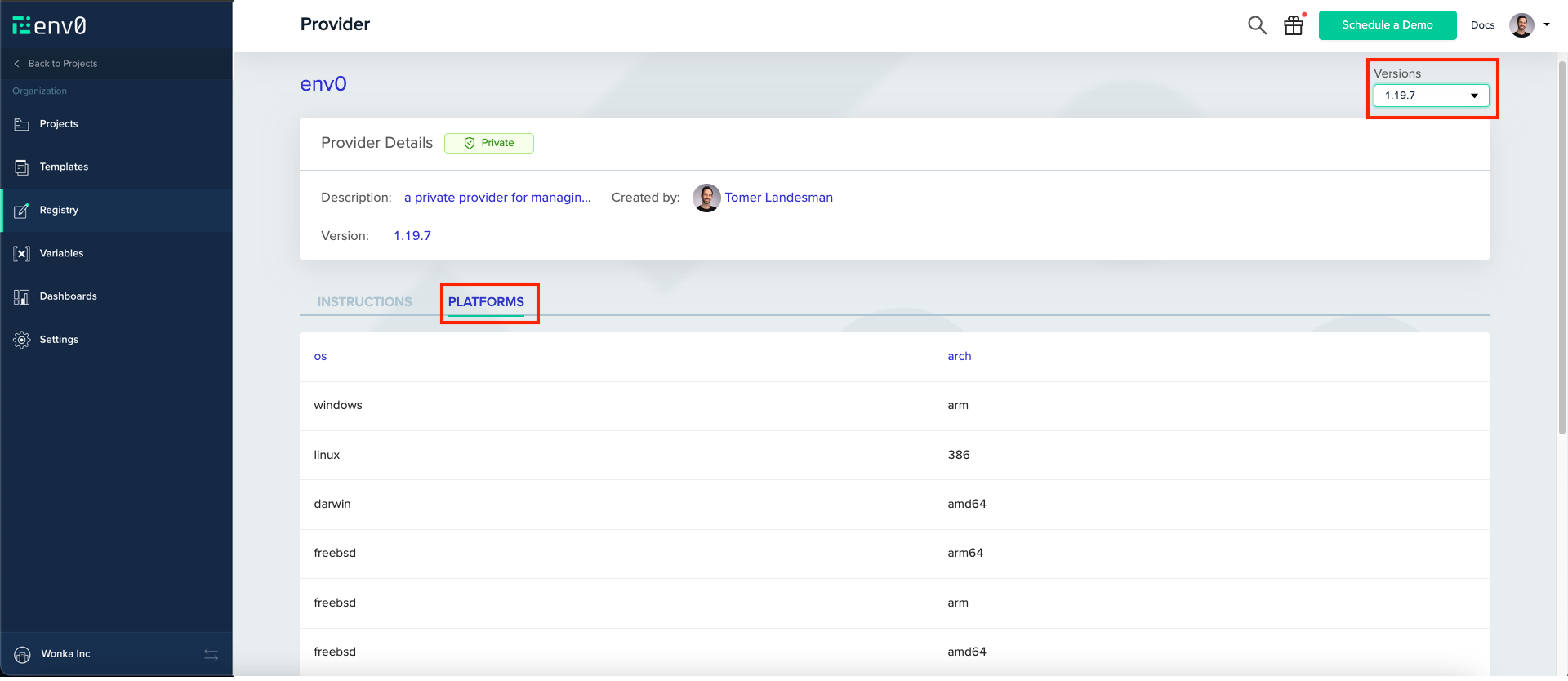The height and width of the screenshot is (681, 1568).
Task: Click the Settings gear icon
Action: [22, 340]
